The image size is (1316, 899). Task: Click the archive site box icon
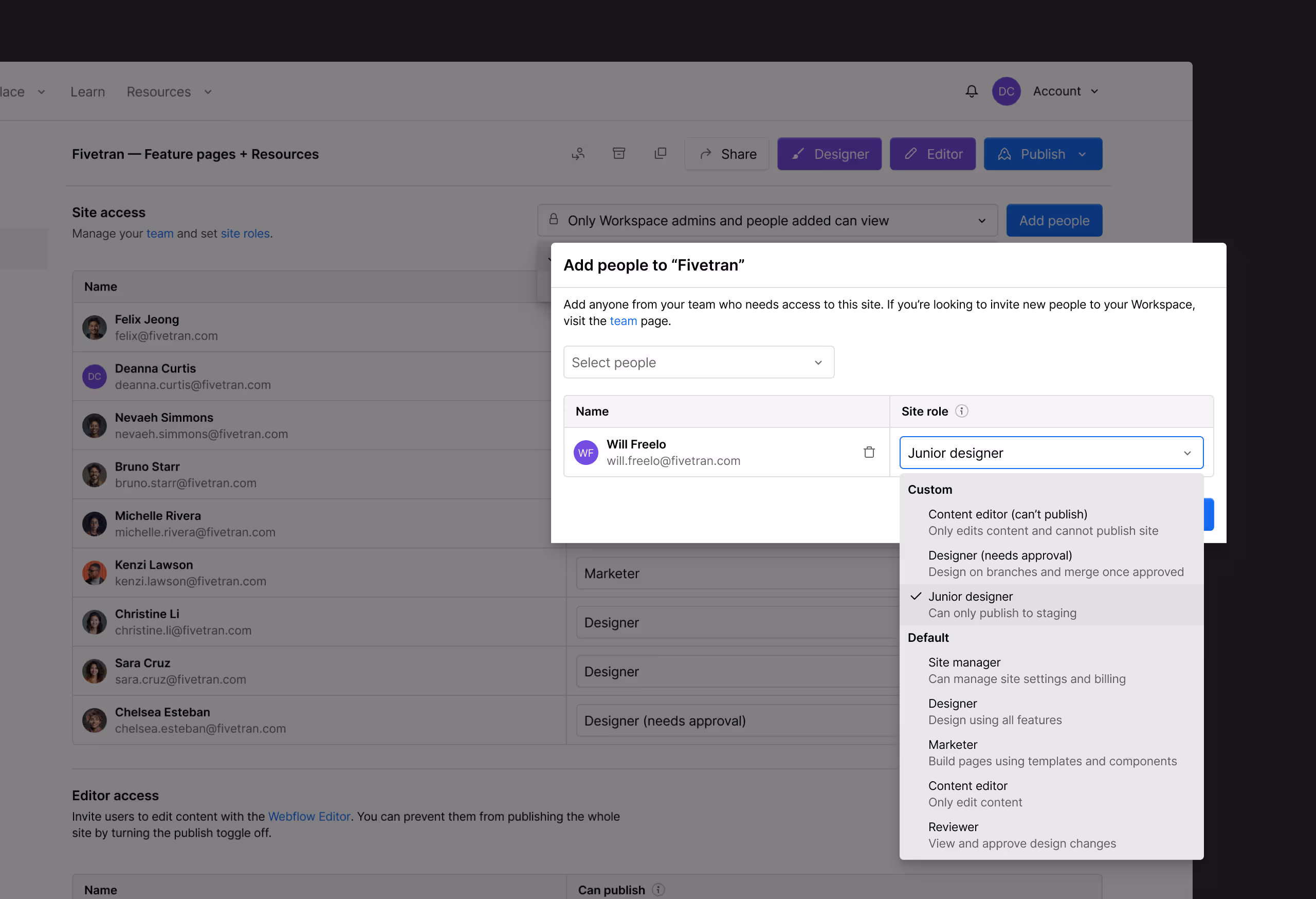tap(619, 153)
